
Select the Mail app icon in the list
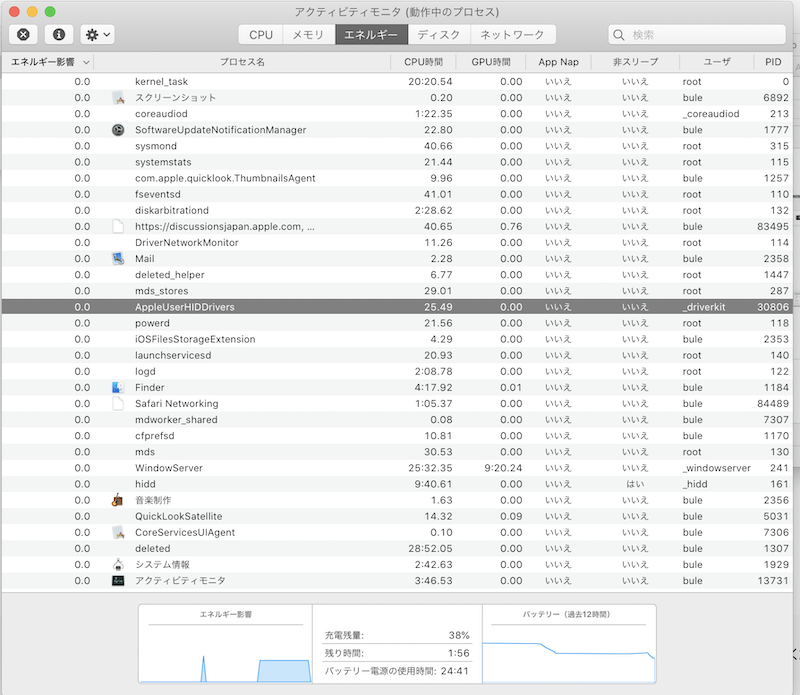118,258
